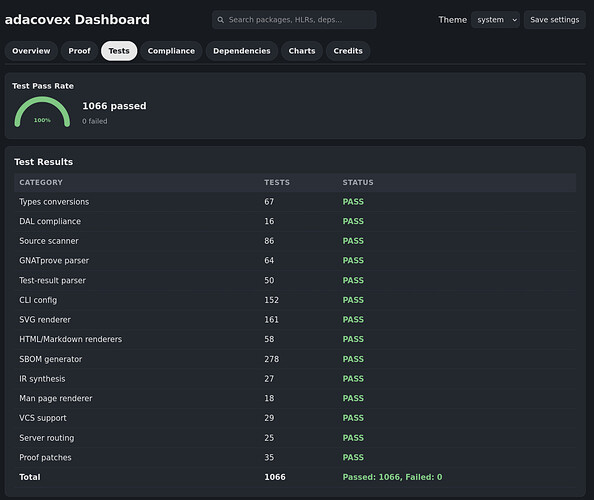
Task: Switch to the Charts tab
Action: [302, 51]
